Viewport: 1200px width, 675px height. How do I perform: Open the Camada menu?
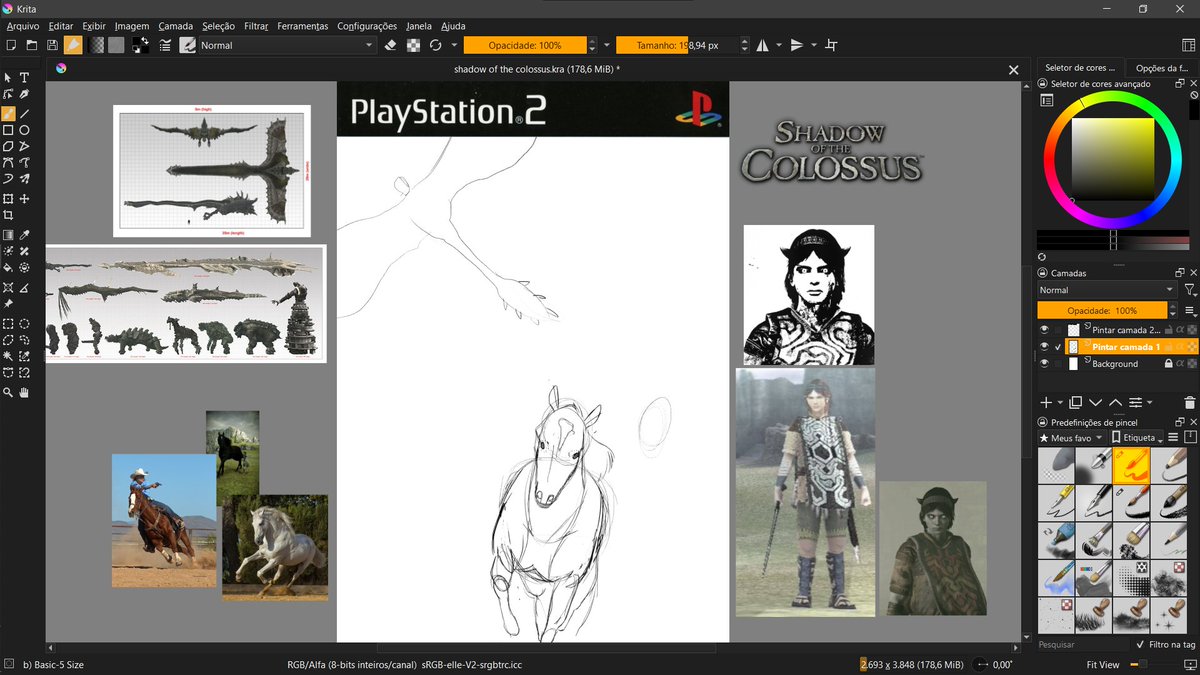[175, 26]
